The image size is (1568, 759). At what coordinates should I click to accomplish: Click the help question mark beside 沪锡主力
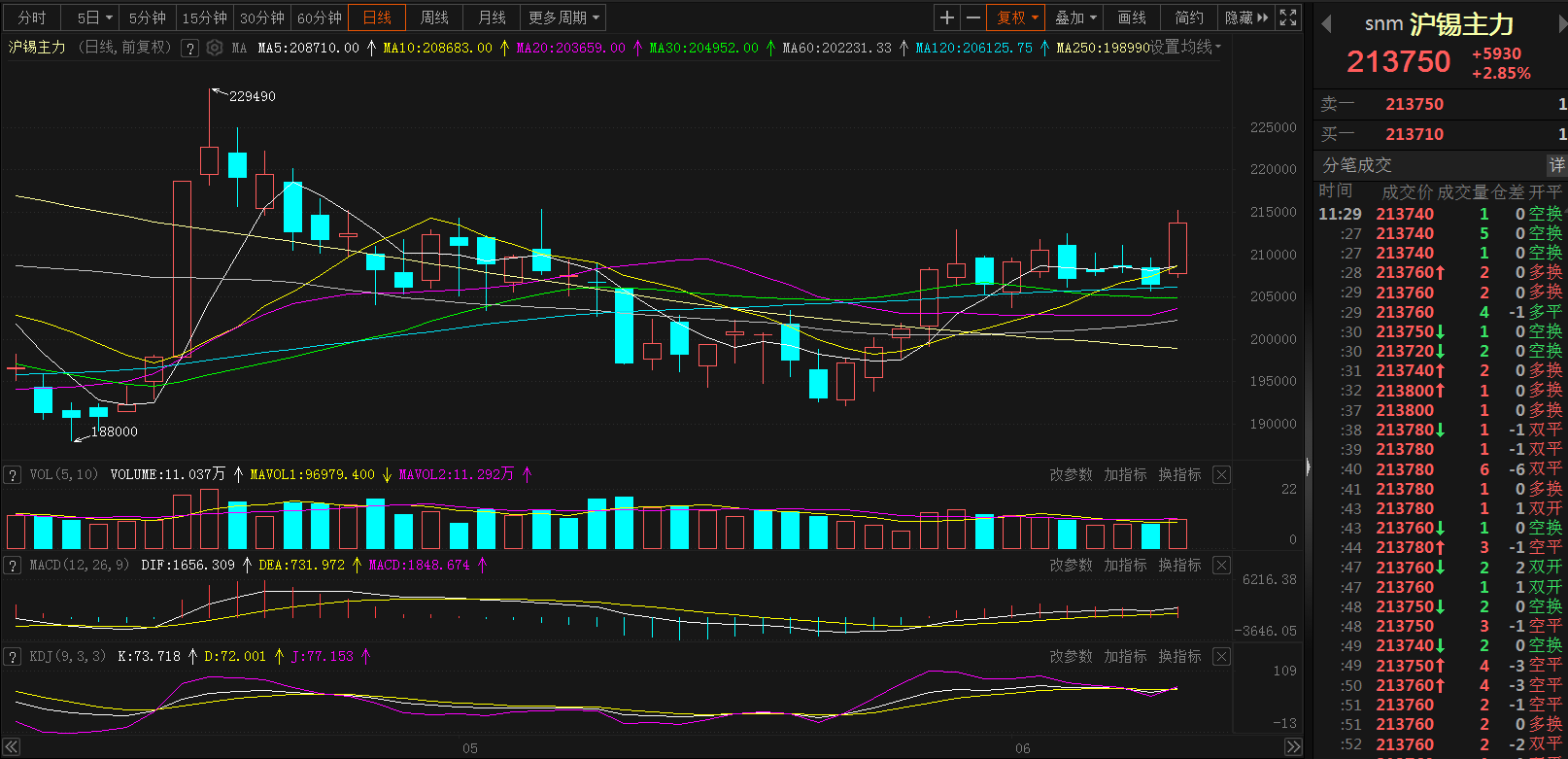(190, 48)
